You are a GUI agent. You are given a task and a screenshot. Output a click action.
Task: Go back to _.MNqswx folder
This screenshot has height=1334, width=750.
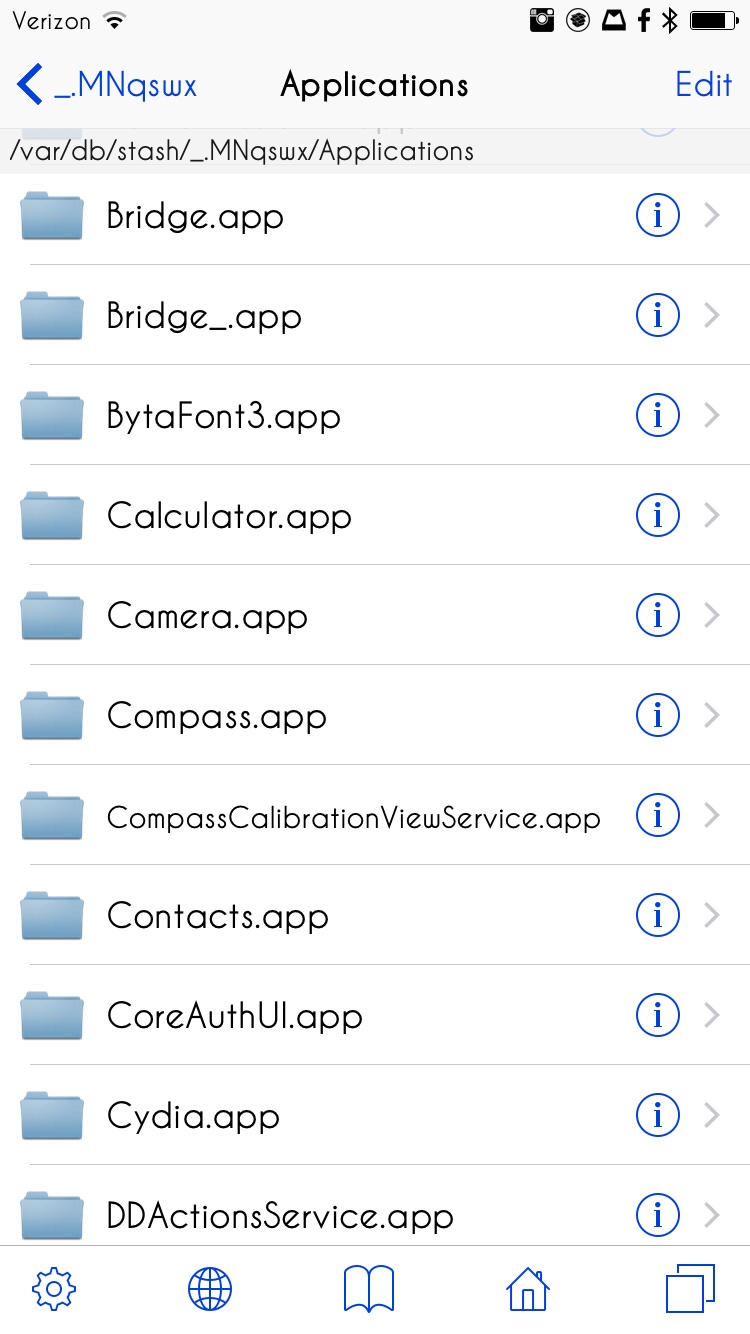(107, 85)
